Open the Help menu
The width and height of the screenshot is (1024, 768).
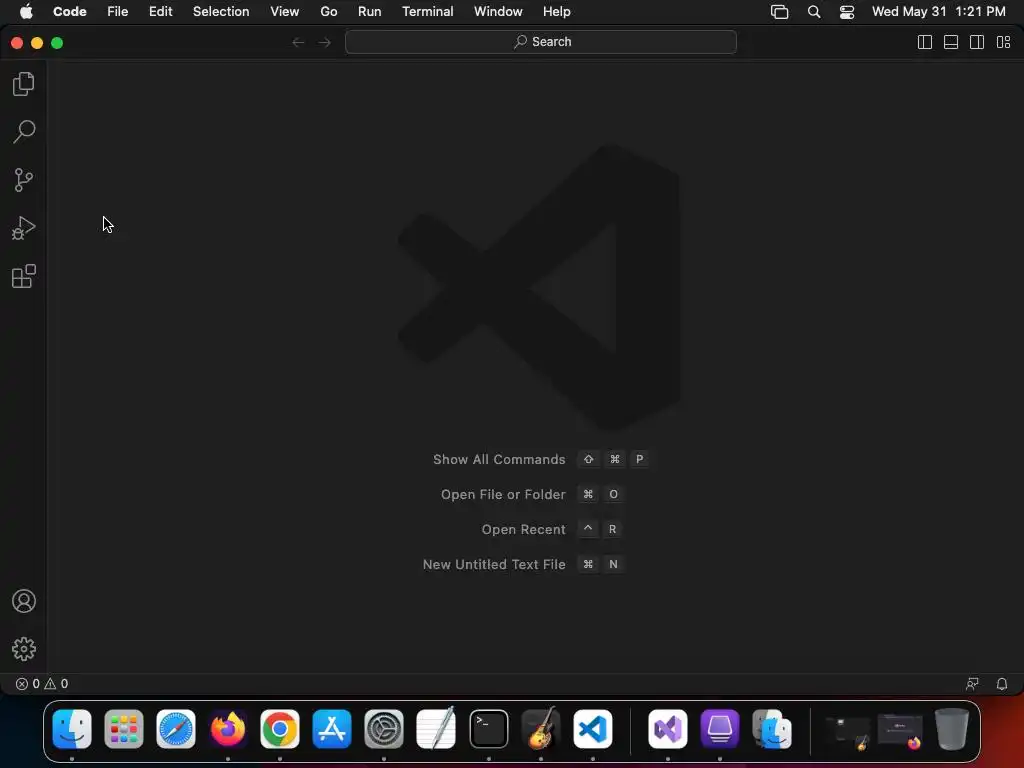tap(556, 12)
